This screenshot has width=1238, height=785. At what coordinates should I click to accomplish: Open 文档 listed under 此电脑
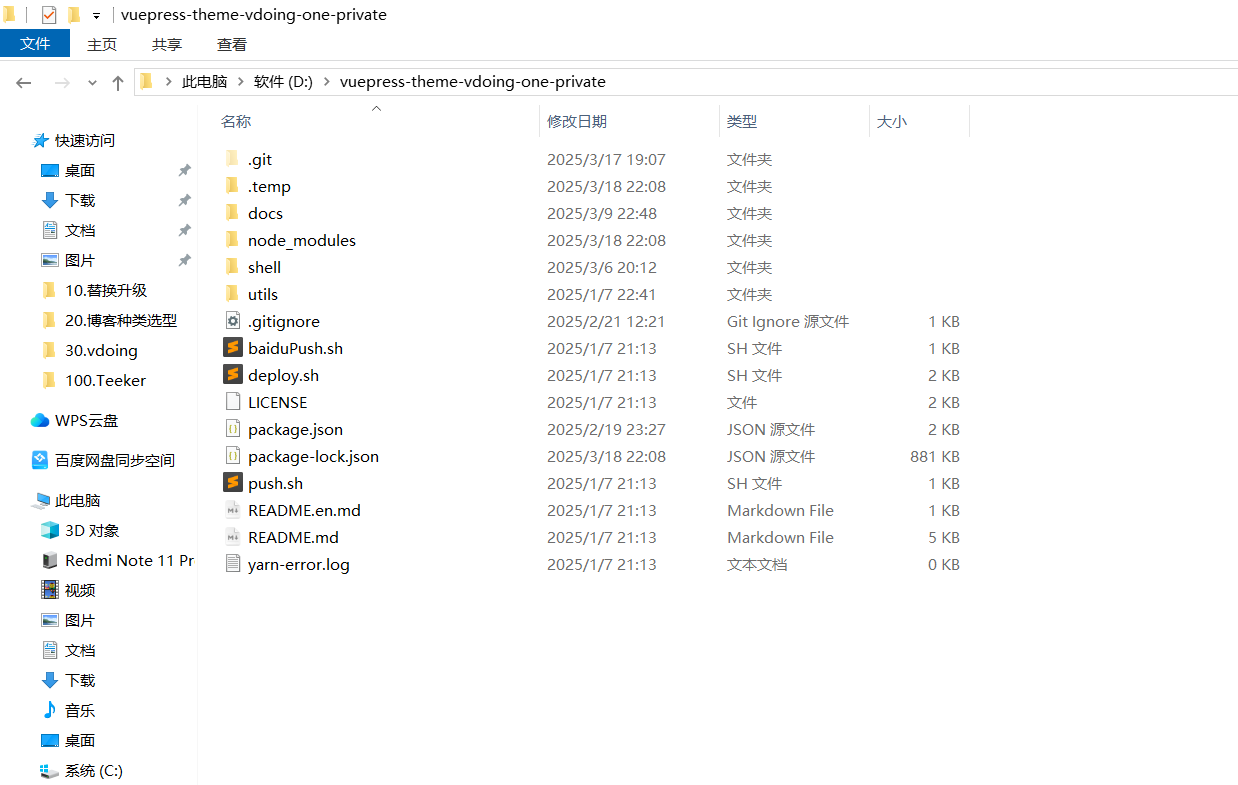80,650
